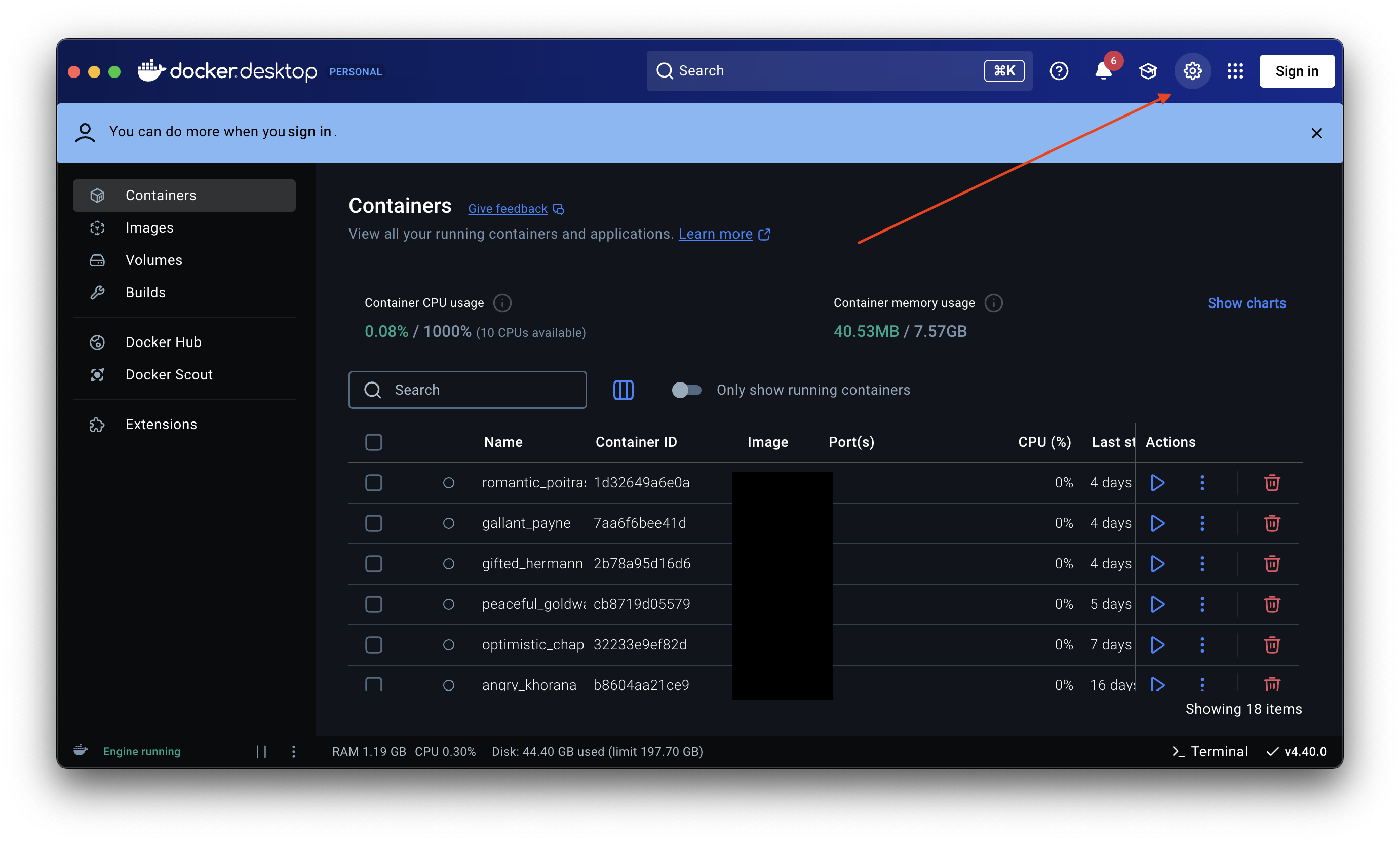Sort by CPU (%) column header
This screenshot has height=843, width=1400.
tap(1044, 442)
